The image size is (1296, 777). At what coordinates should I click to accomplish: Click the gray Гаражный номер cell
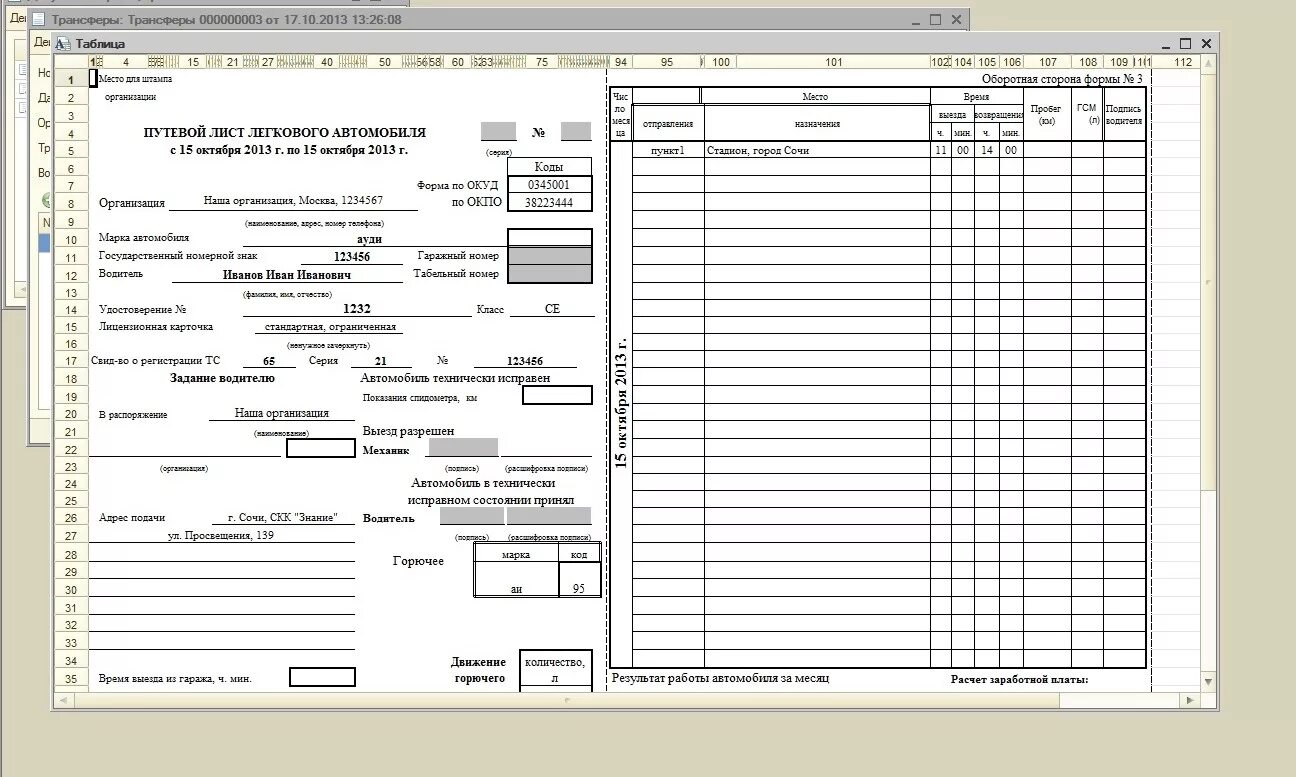click(x=550, y=256)
